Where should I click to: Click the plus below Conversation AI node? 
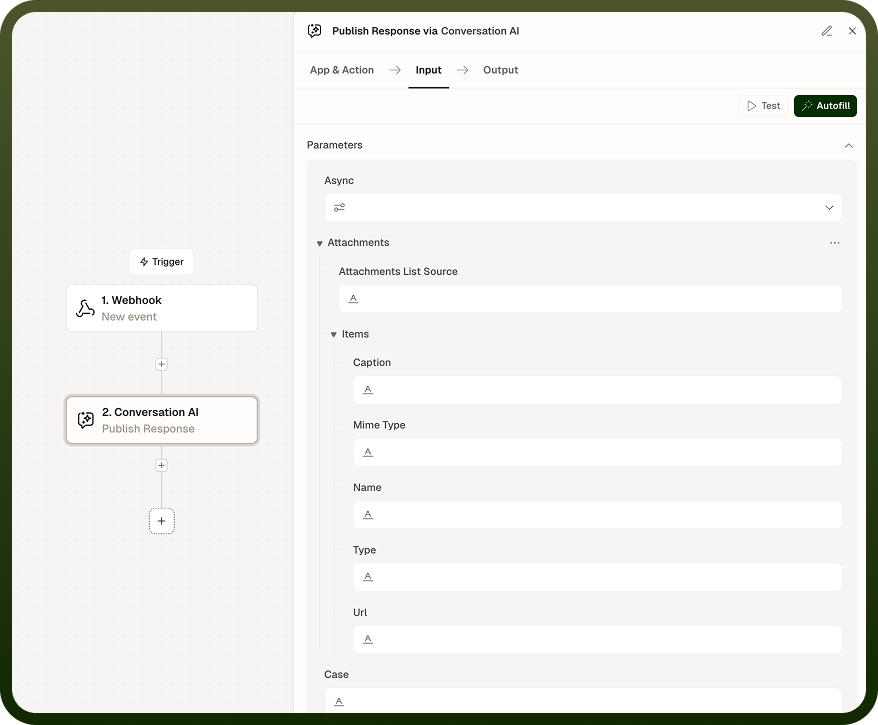click(161, 466)
